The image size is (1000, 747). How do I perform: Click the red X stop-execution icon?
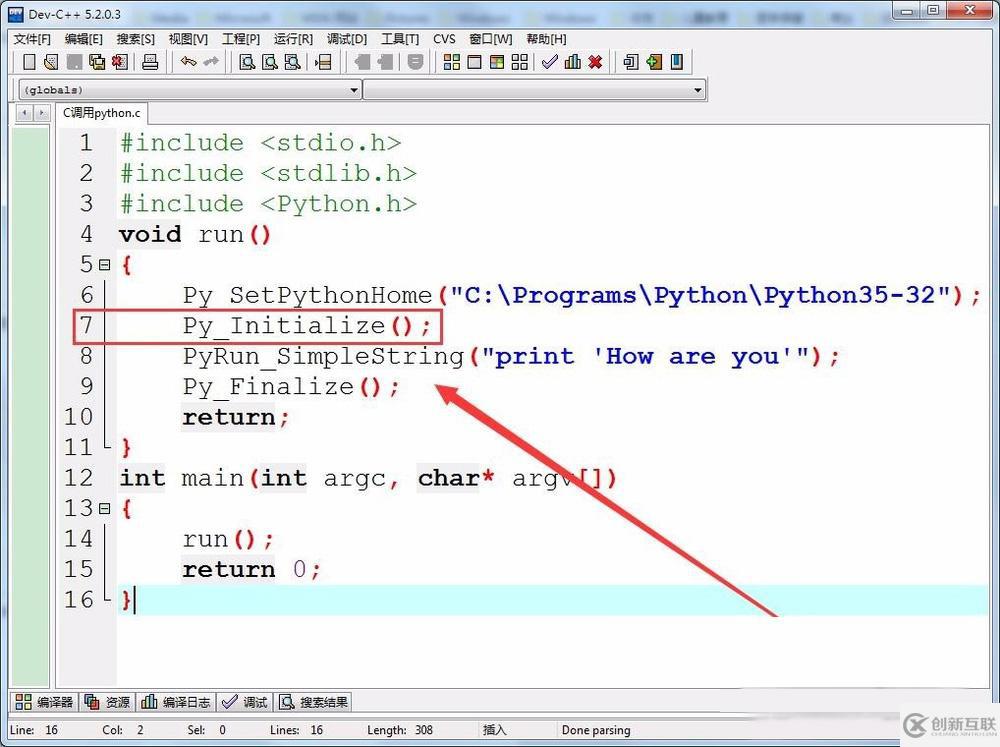pyautogui.click(x=595, y=62)
